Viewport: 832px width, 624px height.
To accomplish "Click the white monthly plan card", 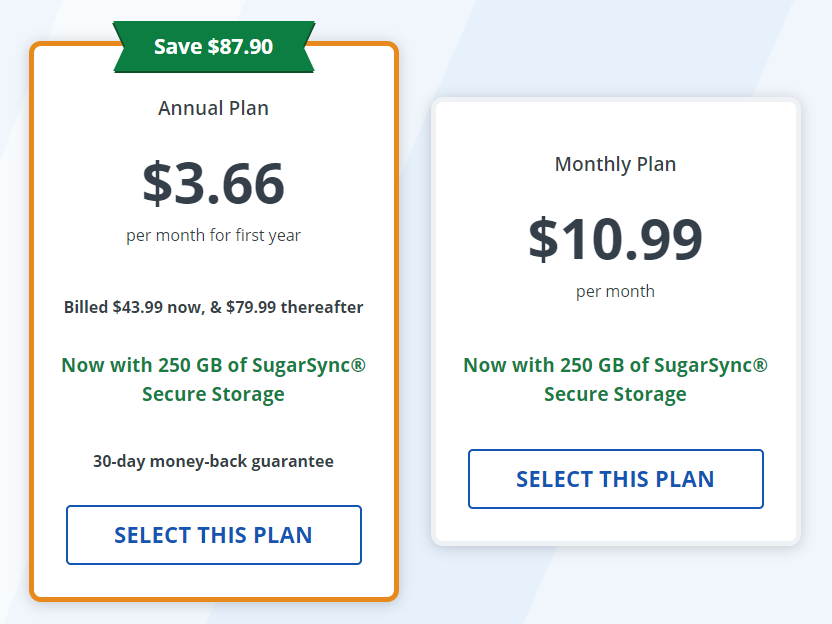I will click(616, 322).
